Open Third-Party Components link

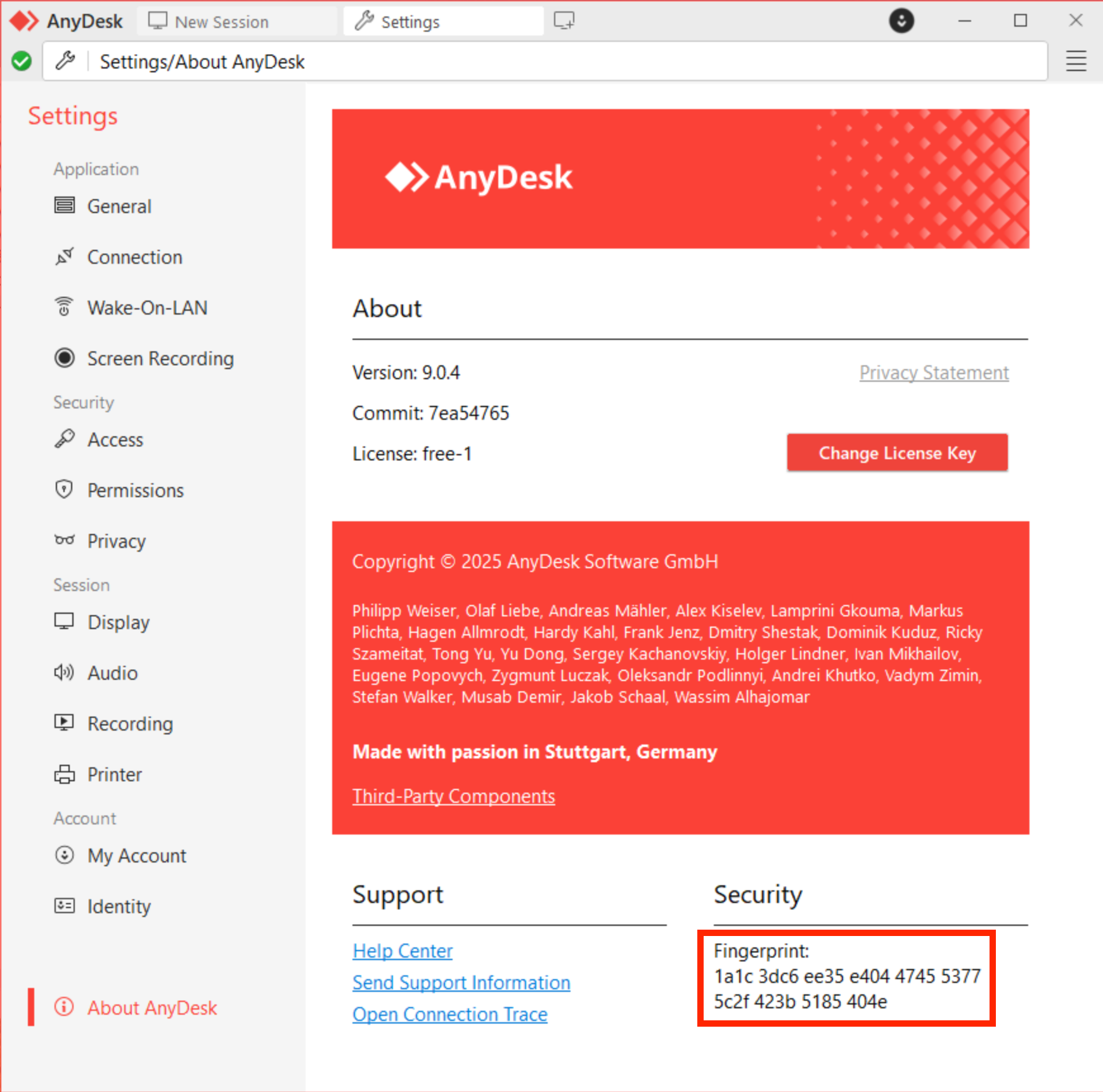(454, 796)
